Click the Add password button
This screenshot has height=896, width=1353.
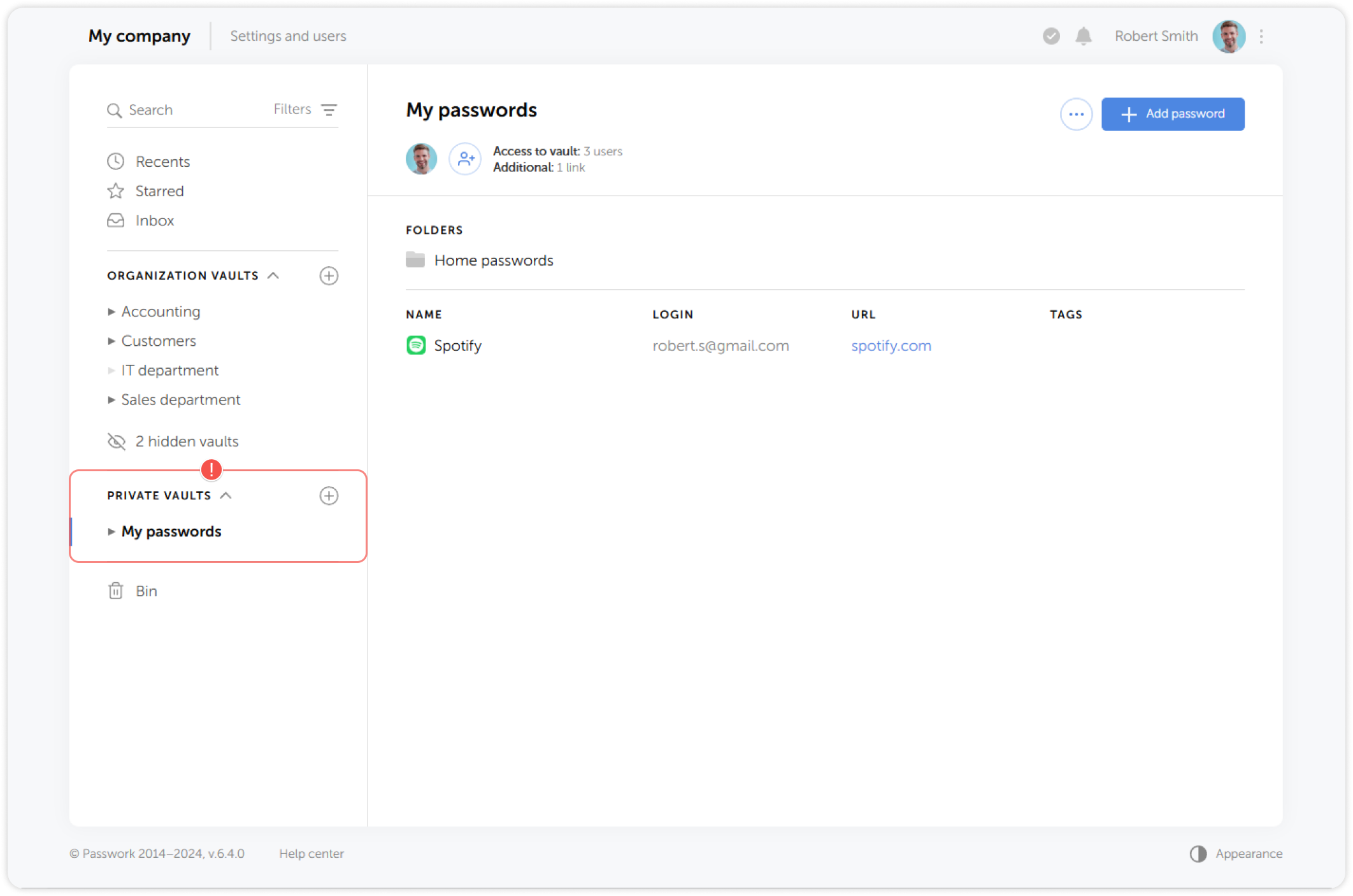(1173, 114)
